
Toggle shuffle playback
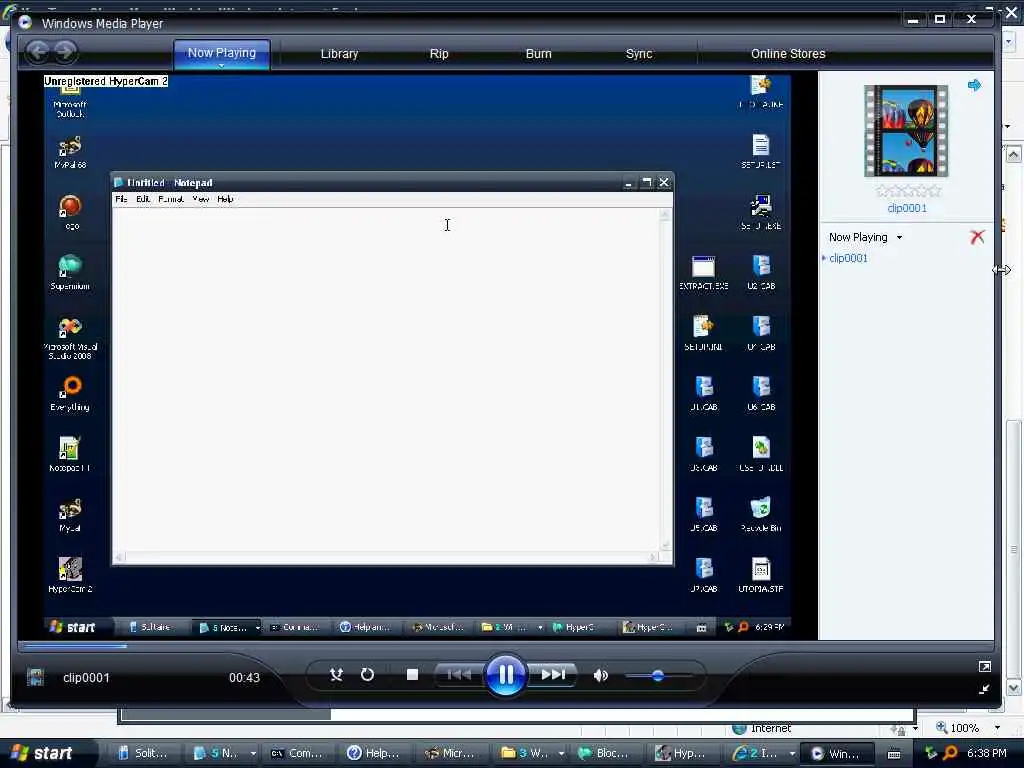(336, 675)
